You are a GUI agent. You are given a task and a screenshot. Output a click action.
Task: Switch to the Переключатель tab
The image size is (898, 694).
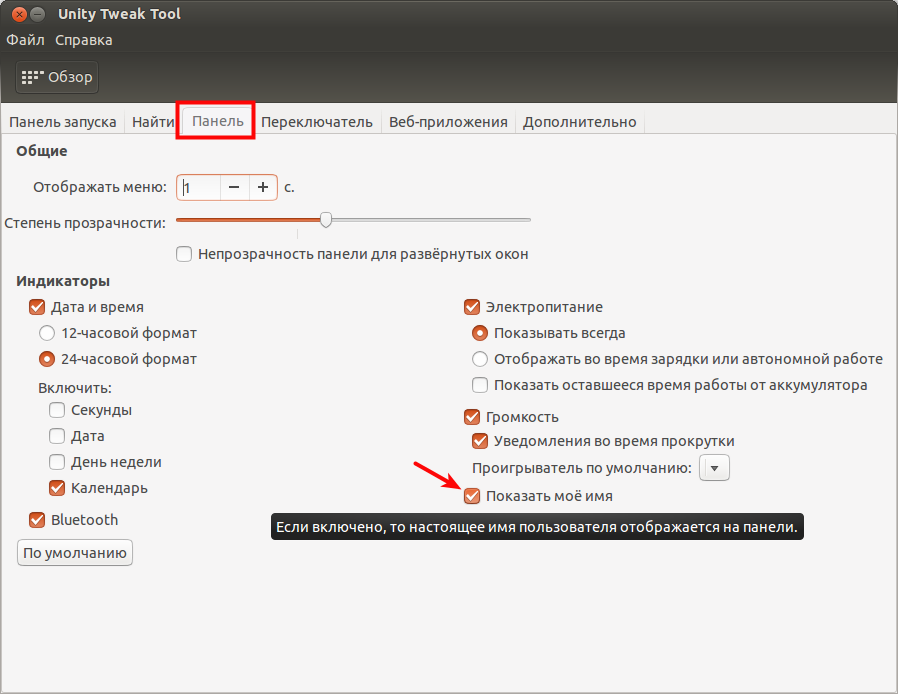(x=317, y=122)
